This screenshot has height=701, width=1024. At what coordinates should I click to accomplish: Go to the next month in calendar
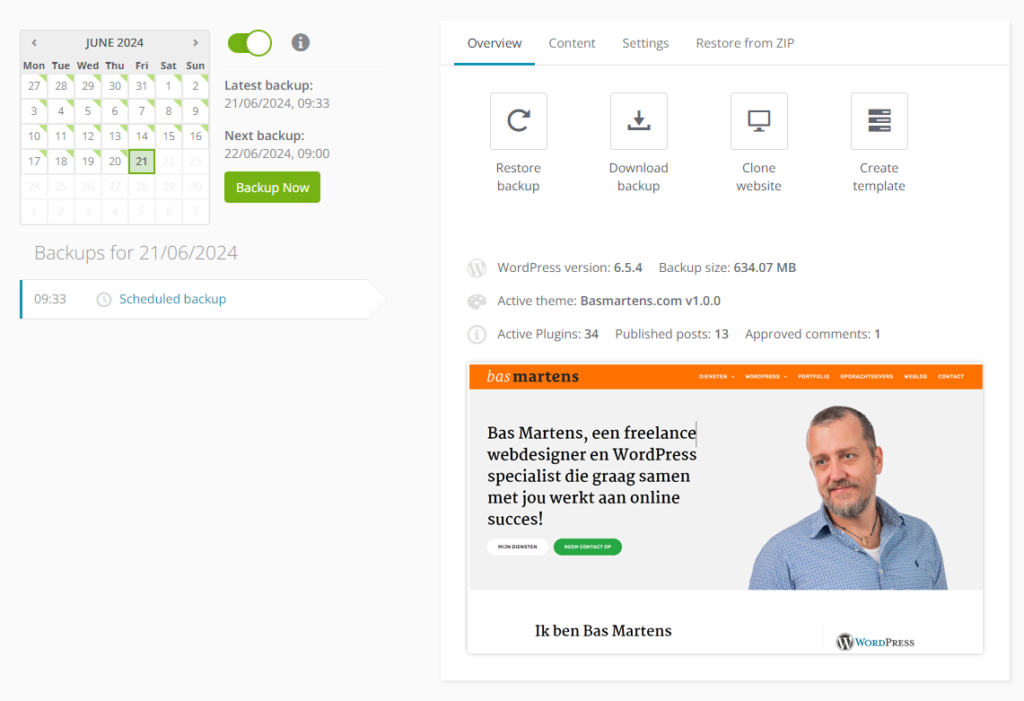195,42
